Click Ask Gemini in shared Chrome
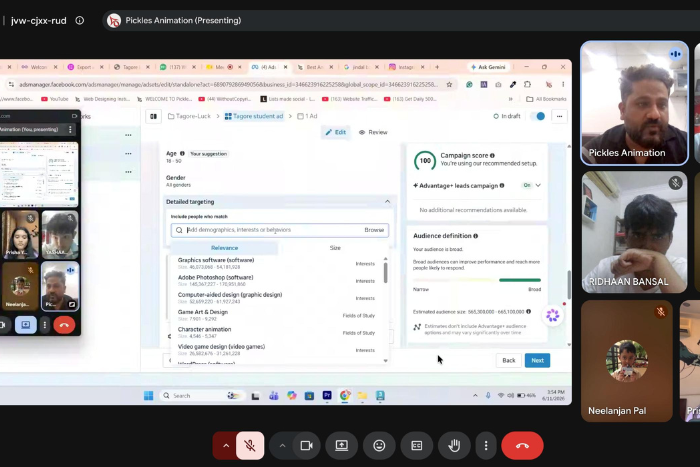This screenshot has height=467, width=700. point(488,67)
